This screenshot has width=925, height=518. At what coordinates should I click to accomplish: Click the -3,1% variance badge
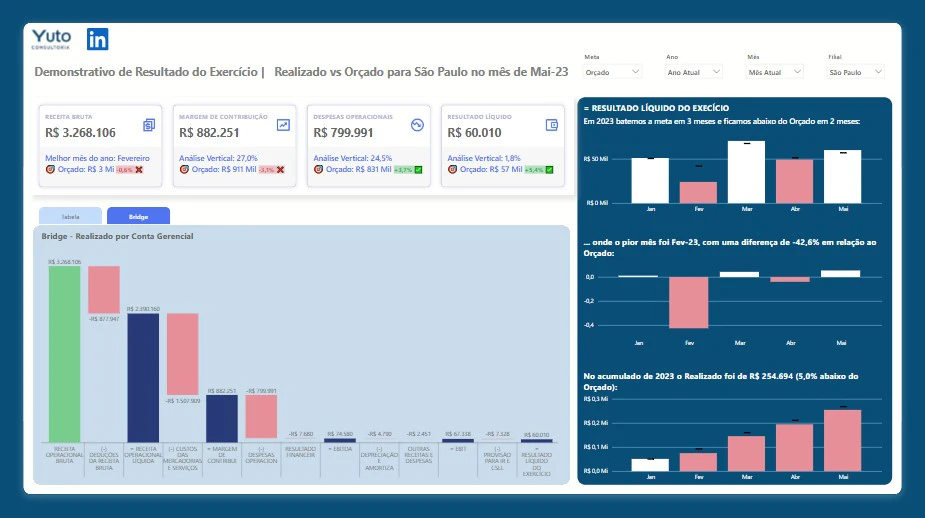[267, 170]
